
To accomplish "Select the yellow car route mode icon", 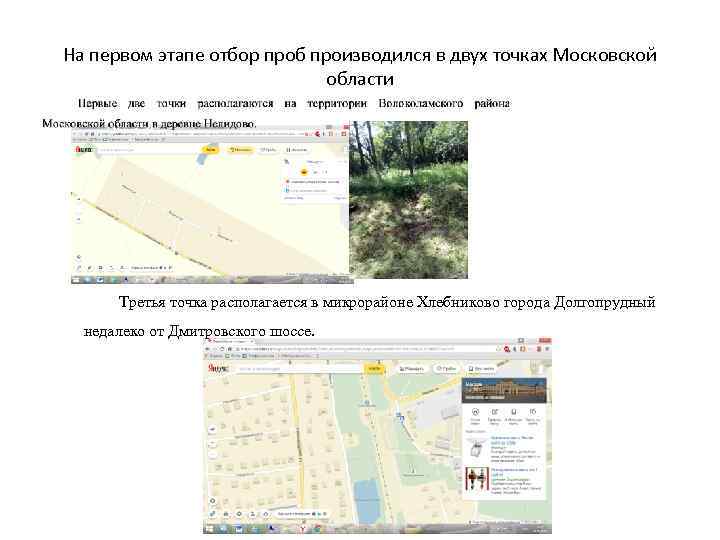I will point(304,172).
